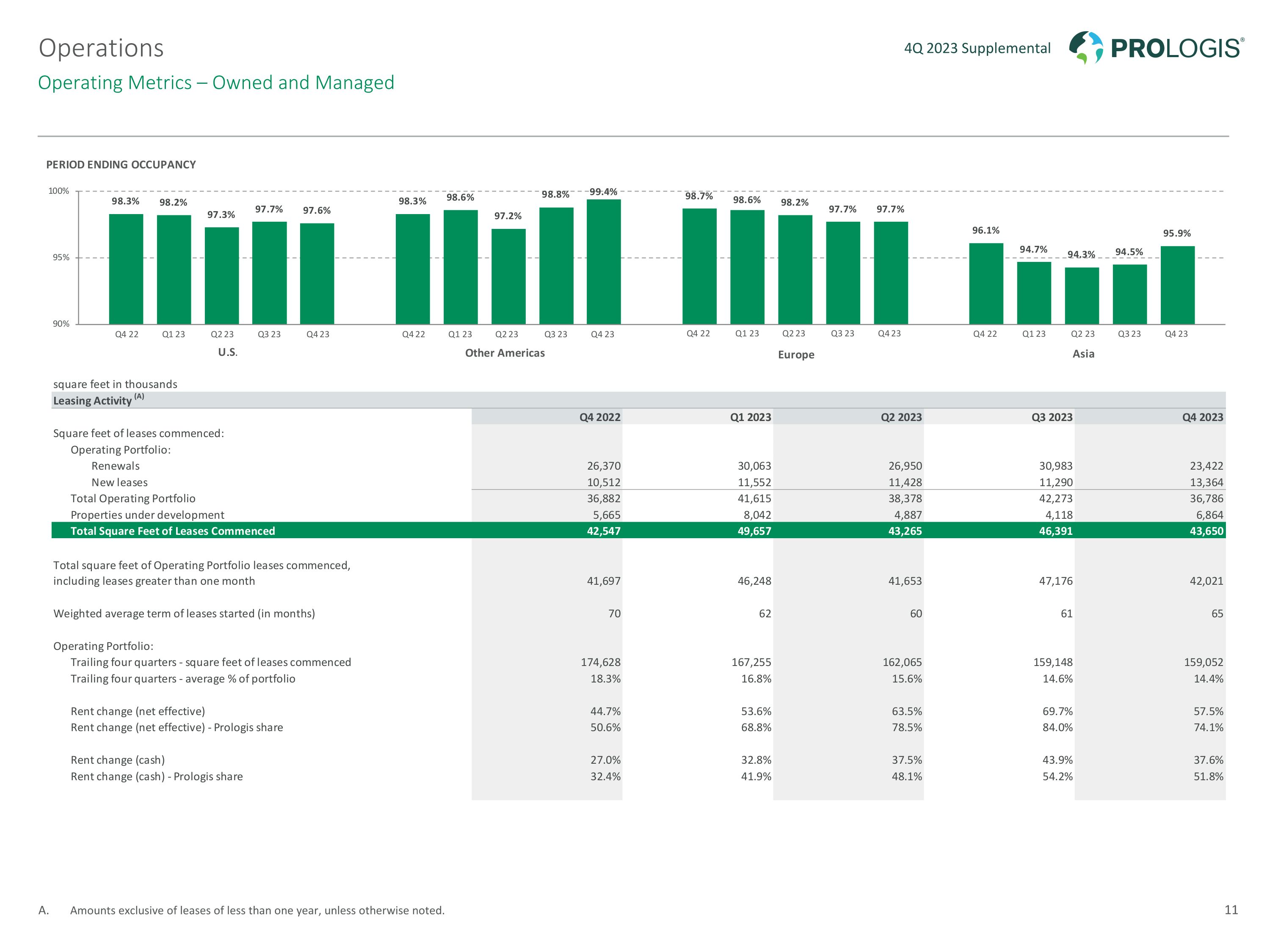
Task: Click the Properties under development label
Action: pyautogui.click(x=147, y=515)
